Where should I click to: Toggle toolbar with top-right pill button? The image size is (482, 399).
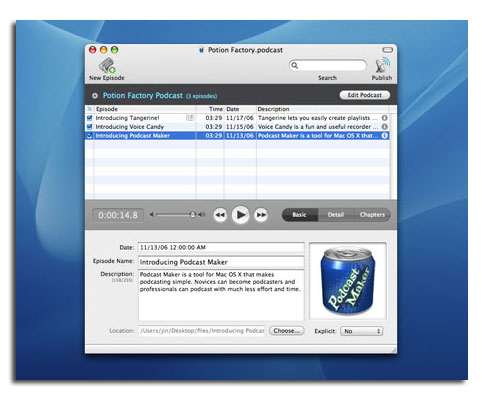pyautogui.click(x=387, y=50)
